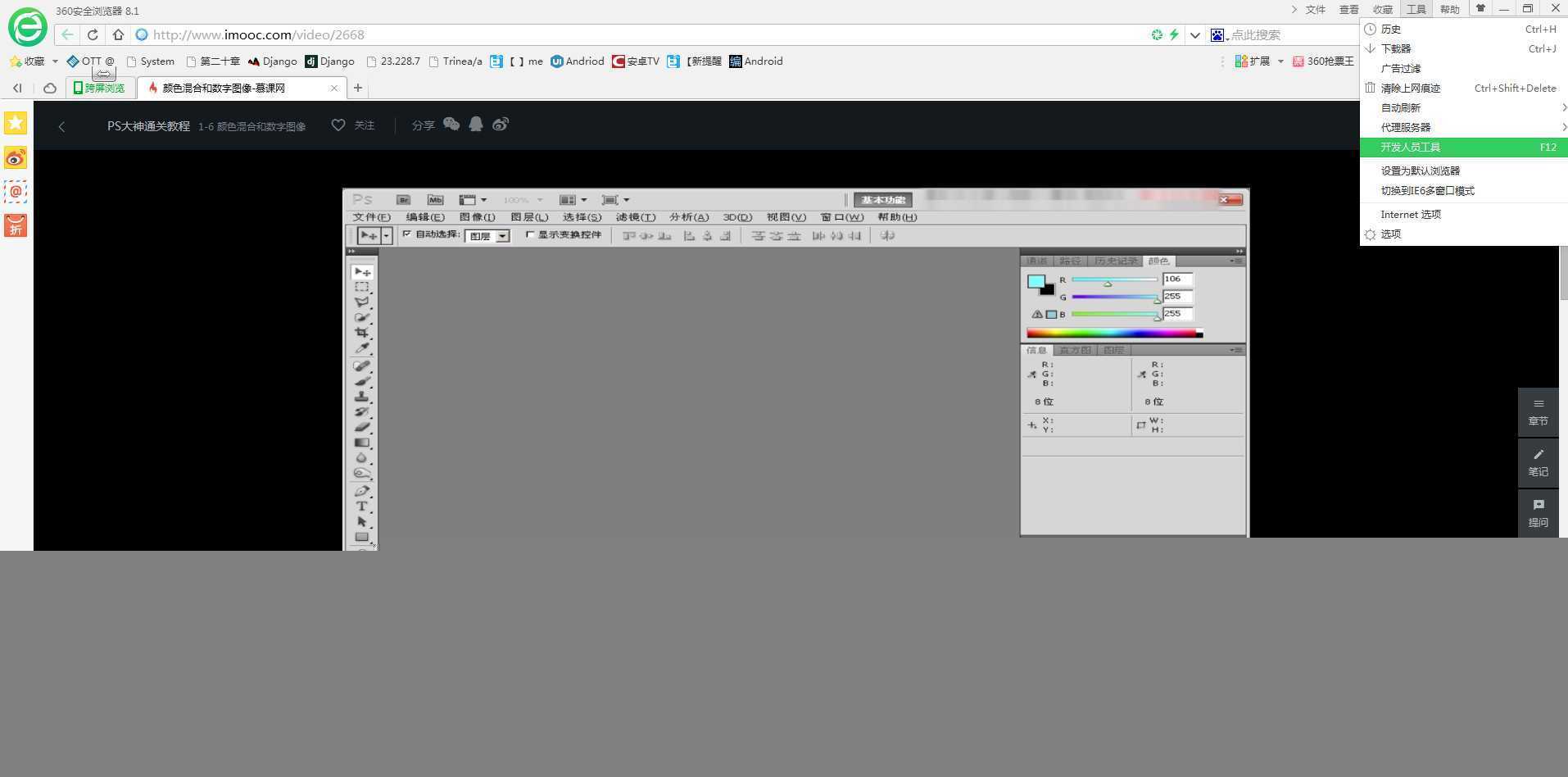
Task: Open the PS大神通关教程 course link
Action: pyautogui.click(x=148, y=126)
